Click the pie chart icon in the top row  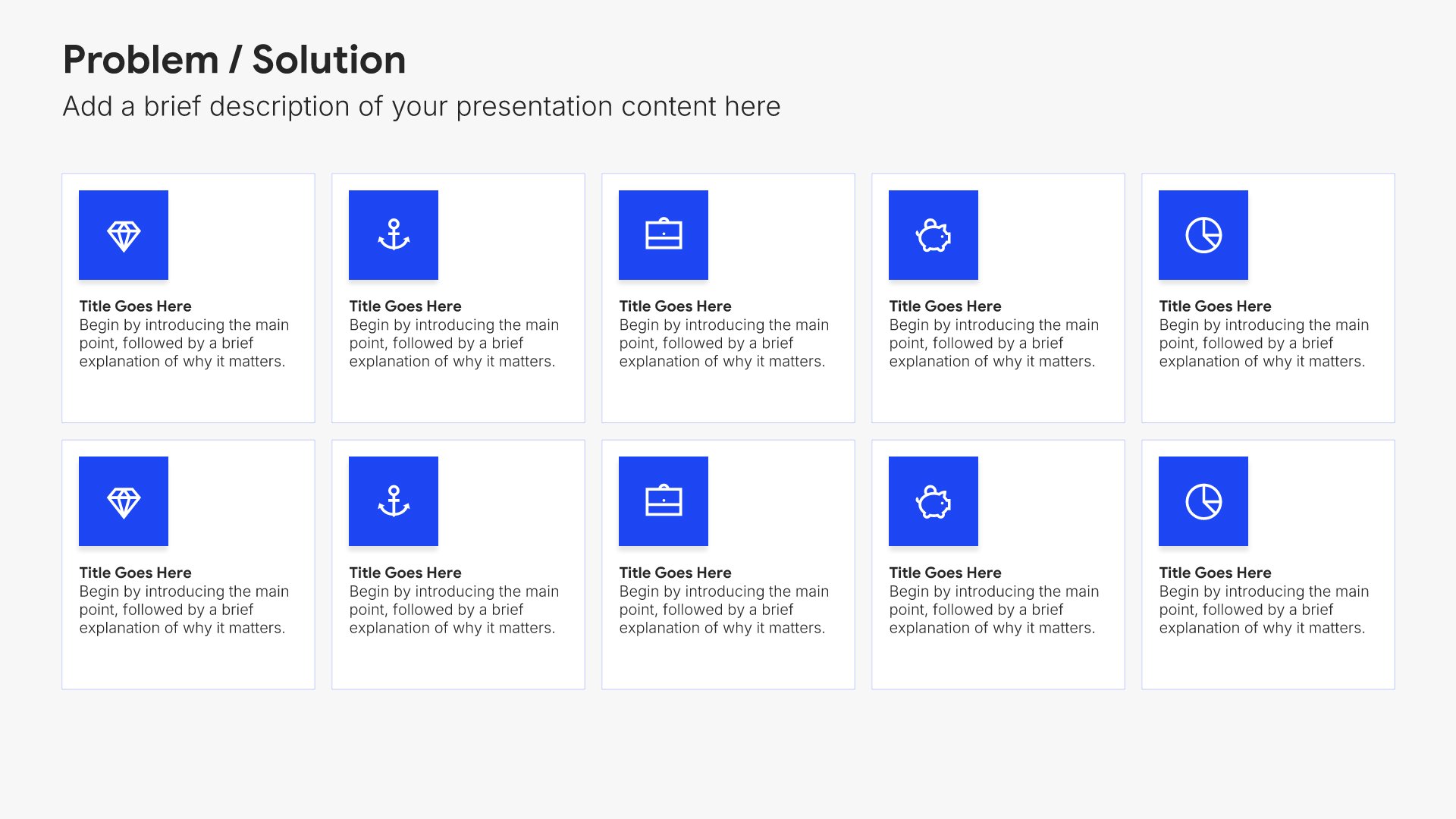click(1203, 235)
